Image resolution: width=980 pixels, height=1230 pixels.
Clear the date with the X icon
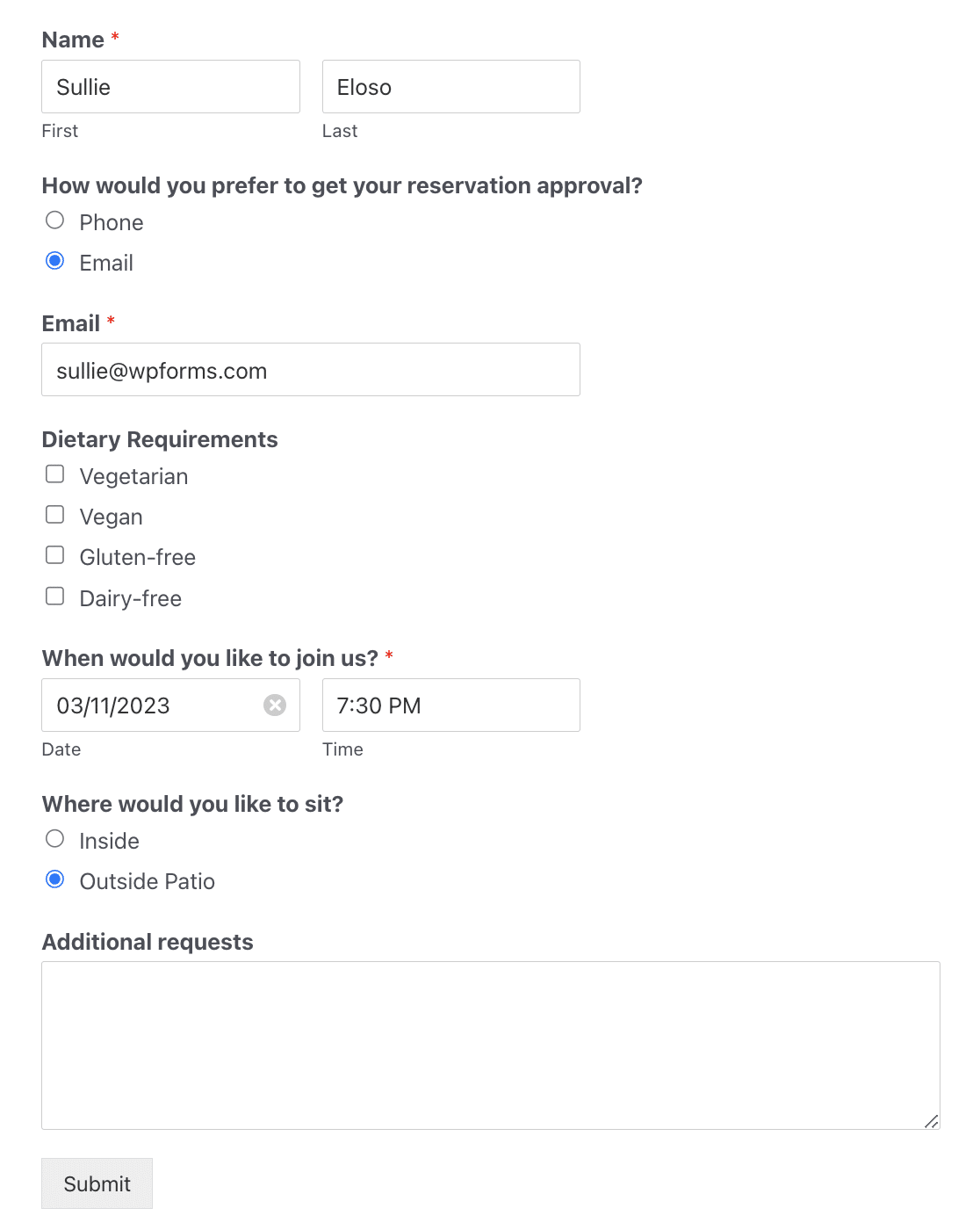pos(275,705)
